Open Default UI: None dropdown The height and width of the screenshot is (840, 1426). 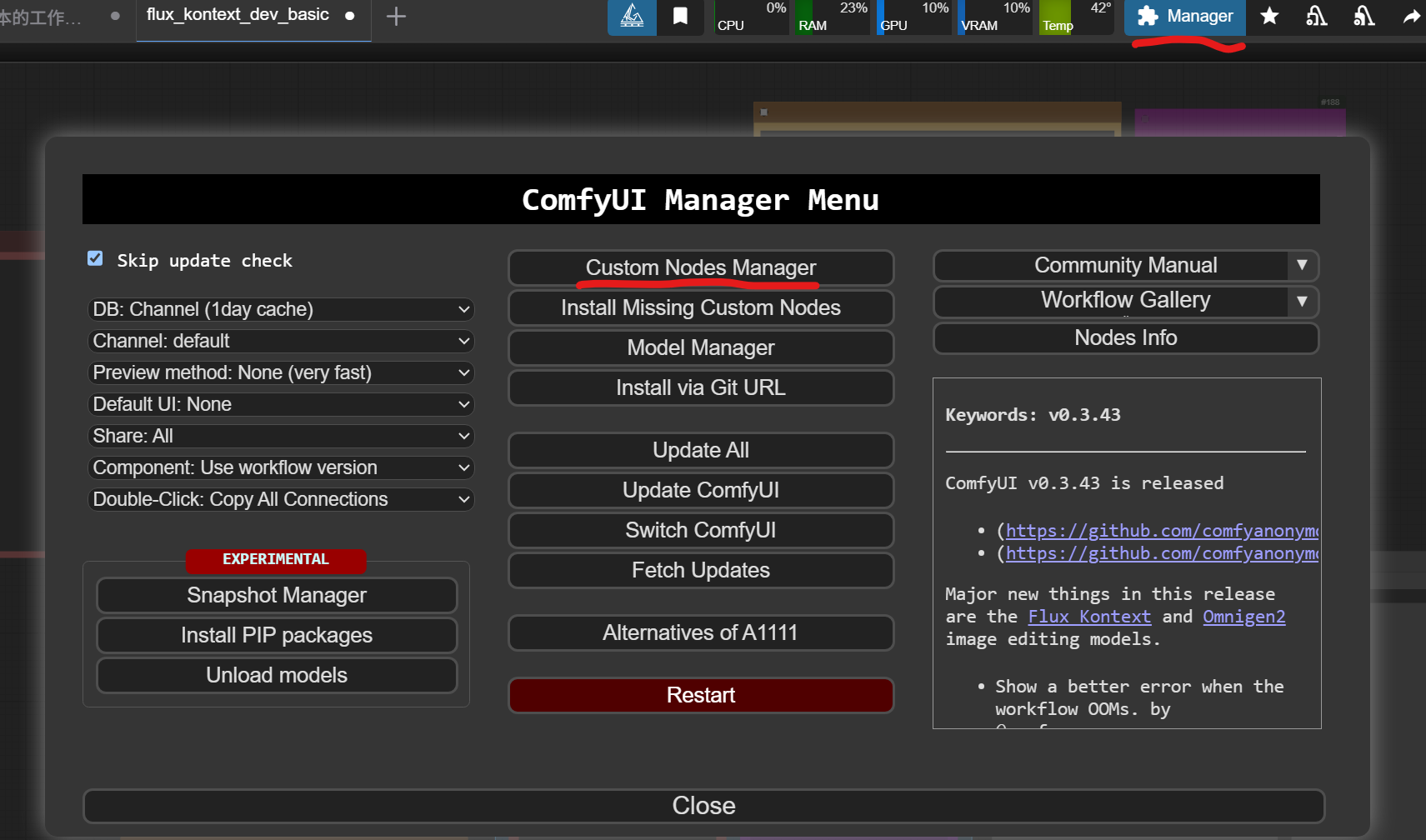[281, 404]
